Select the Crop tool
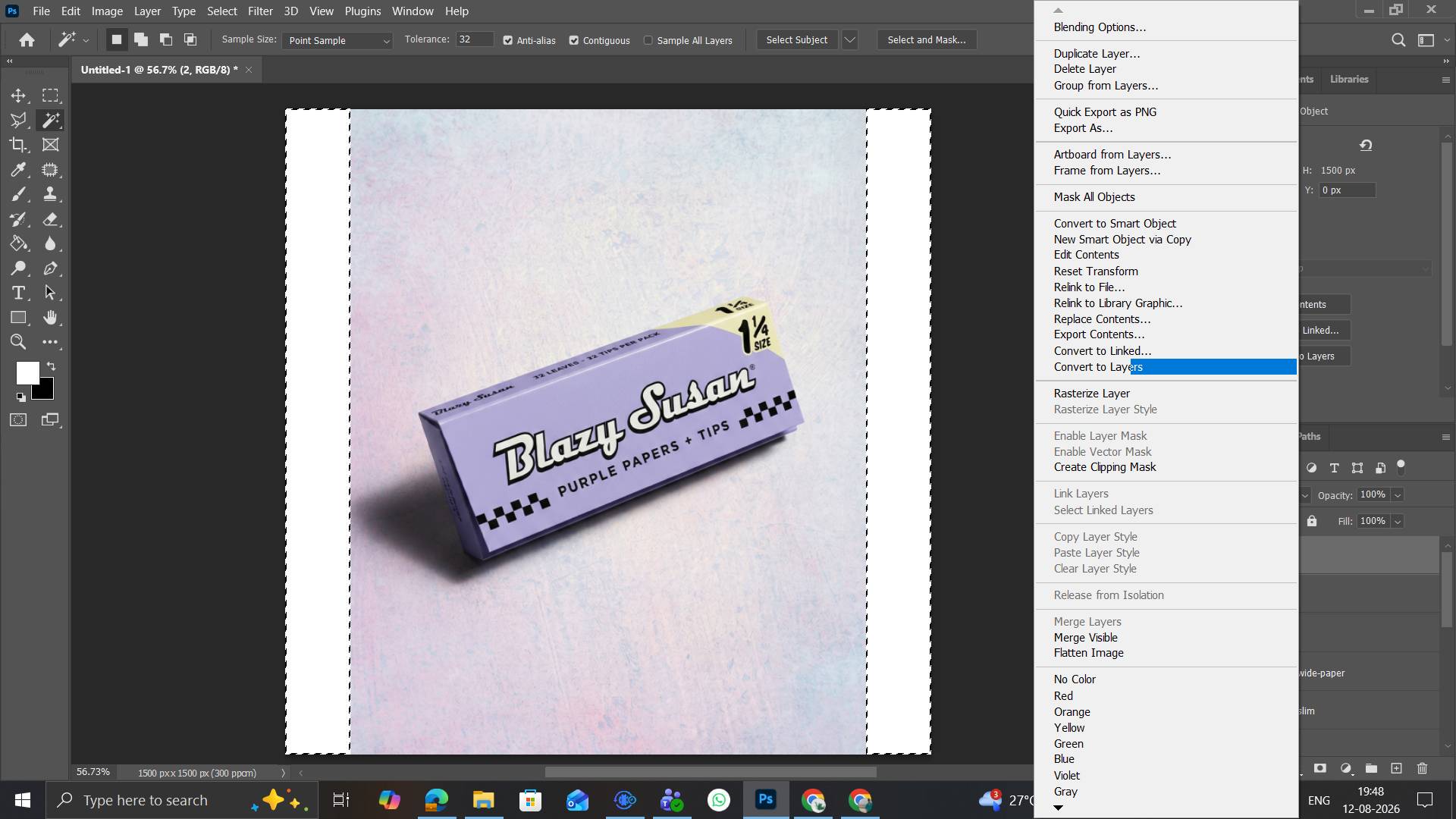This screenshot has width=1456, height=819. tap(18, 145)
